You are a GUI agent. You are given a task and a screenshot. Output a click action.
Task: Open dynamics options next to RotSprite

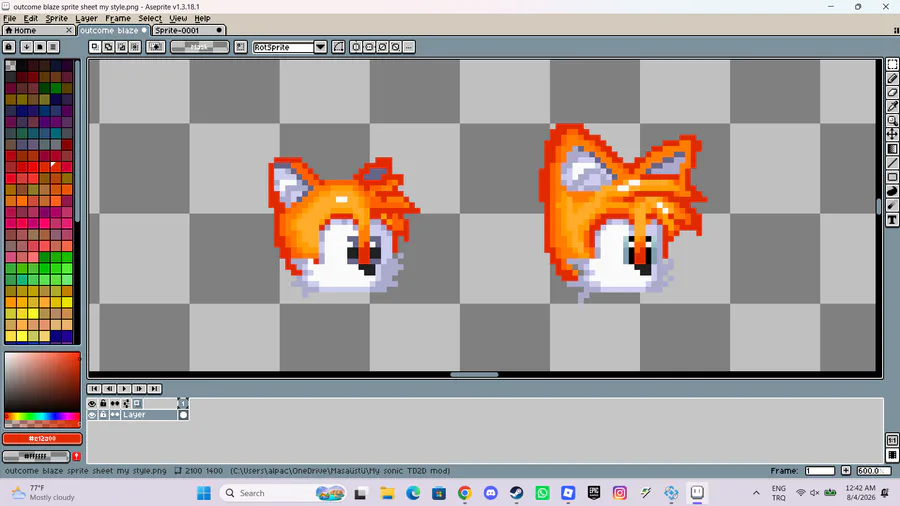[339, 47]
